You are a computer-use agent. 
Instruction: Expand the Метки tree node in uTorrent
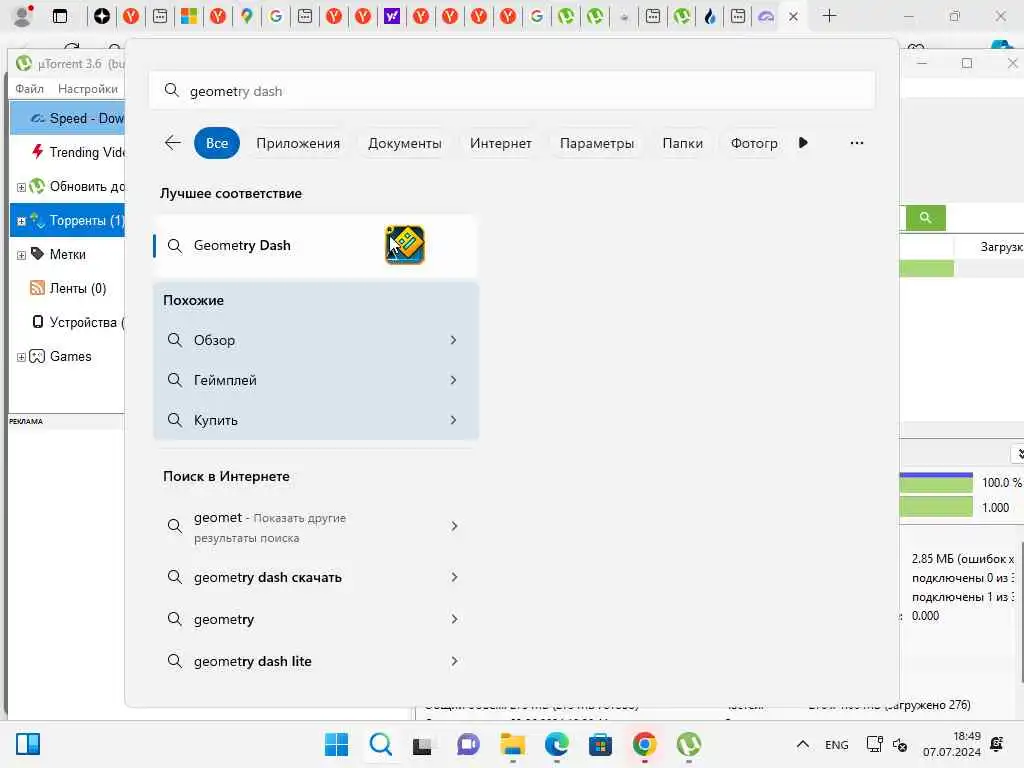click(x=21, y=255)
